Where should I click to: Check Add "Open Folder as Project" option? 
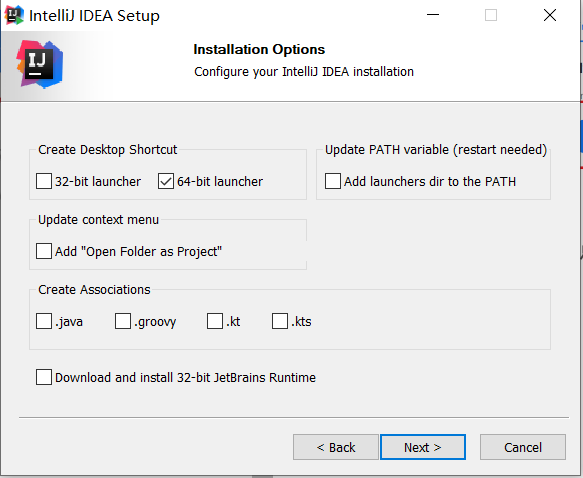(44, 251)
